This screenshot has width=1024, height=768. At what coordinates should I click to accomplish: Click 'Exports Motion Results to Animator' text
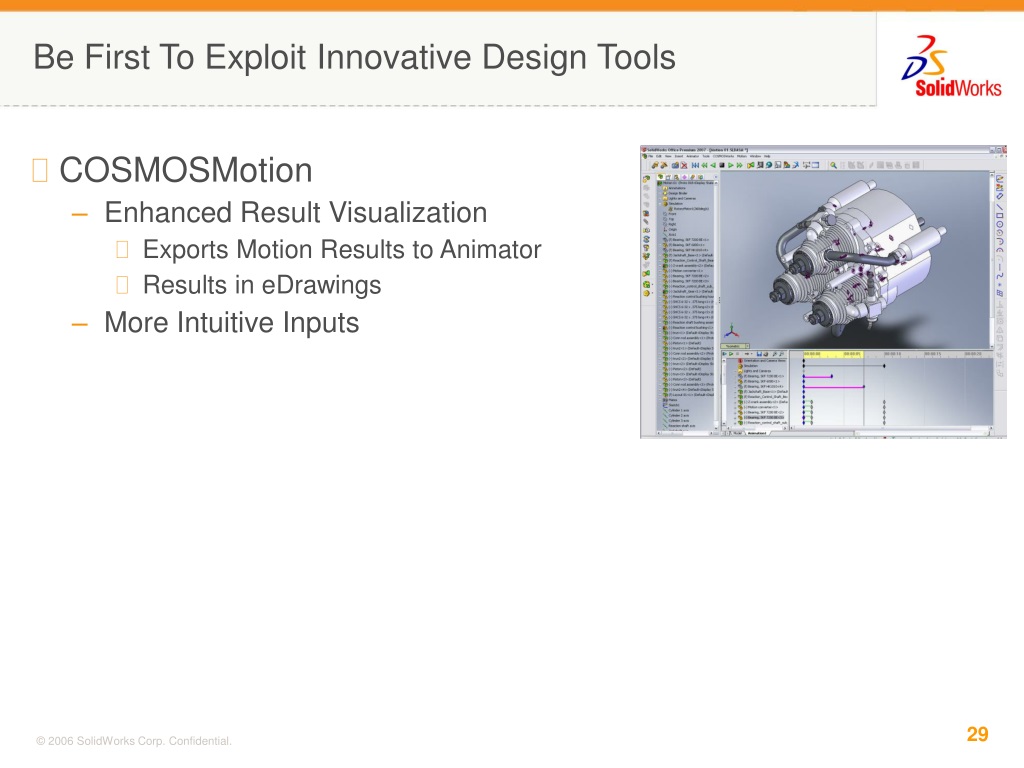342,249
